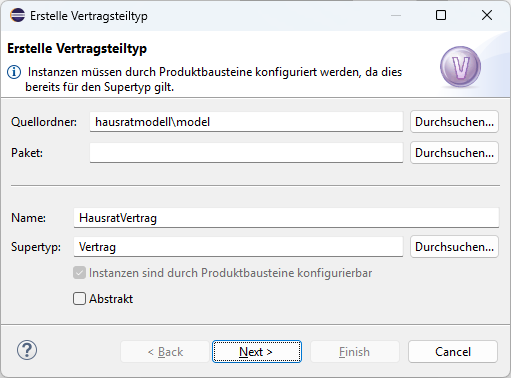The image size is (511, 378).
Task: Click the disabled Back button
Action: [165, 352]
